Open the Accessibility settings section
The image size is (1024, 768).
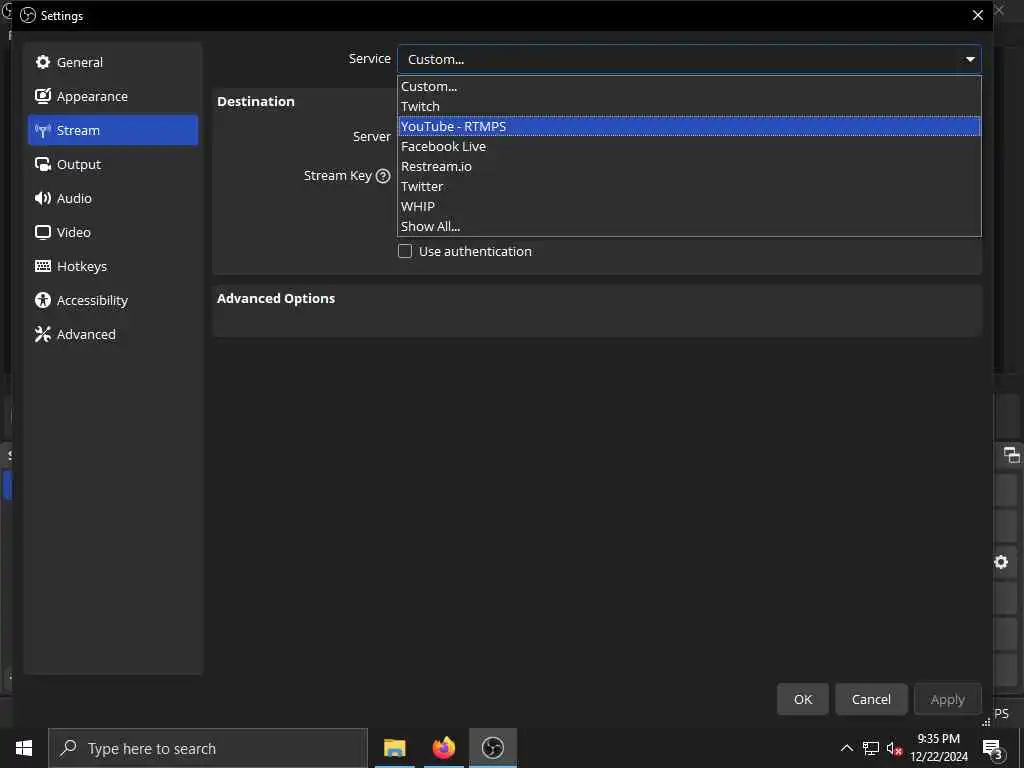pyautogui.click(x=112, y=300)
